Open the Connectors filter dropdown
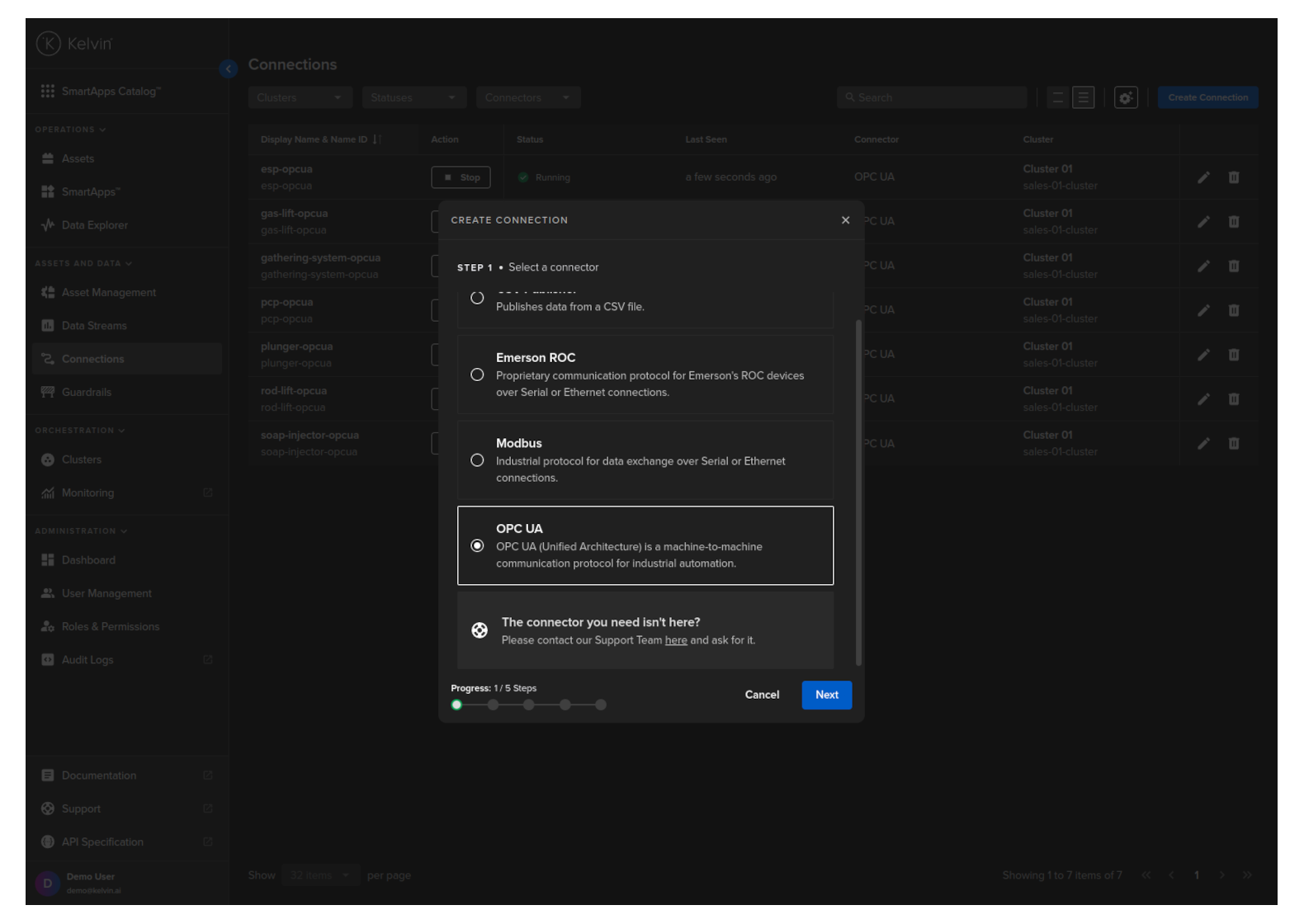Image resolution: width=1304 pixels, height=924 pixels. click(x=527, y=97)
